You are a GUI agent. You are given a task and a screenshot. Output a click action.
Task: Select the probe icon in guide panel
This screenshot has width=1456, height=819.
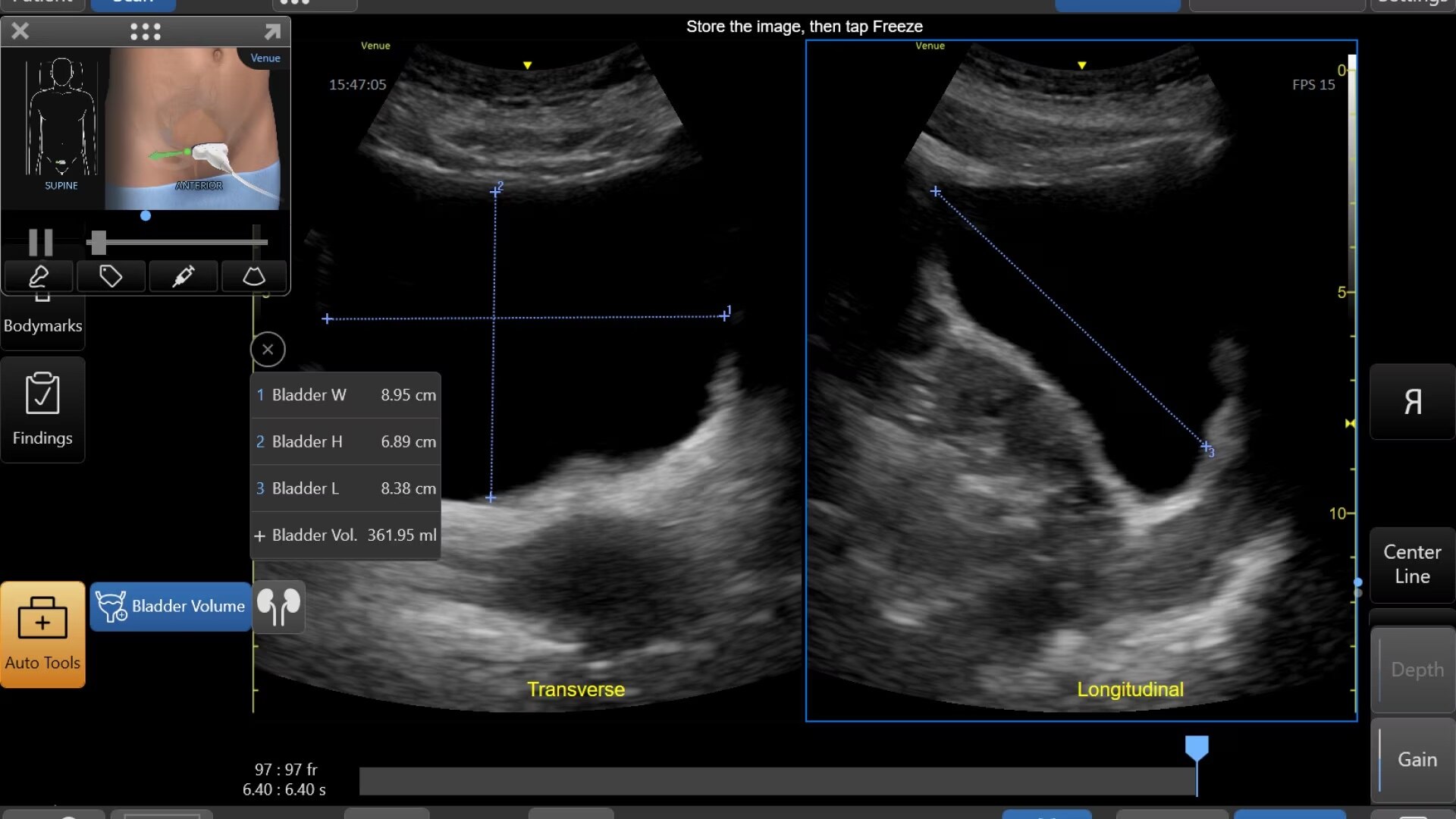(39, 276)
